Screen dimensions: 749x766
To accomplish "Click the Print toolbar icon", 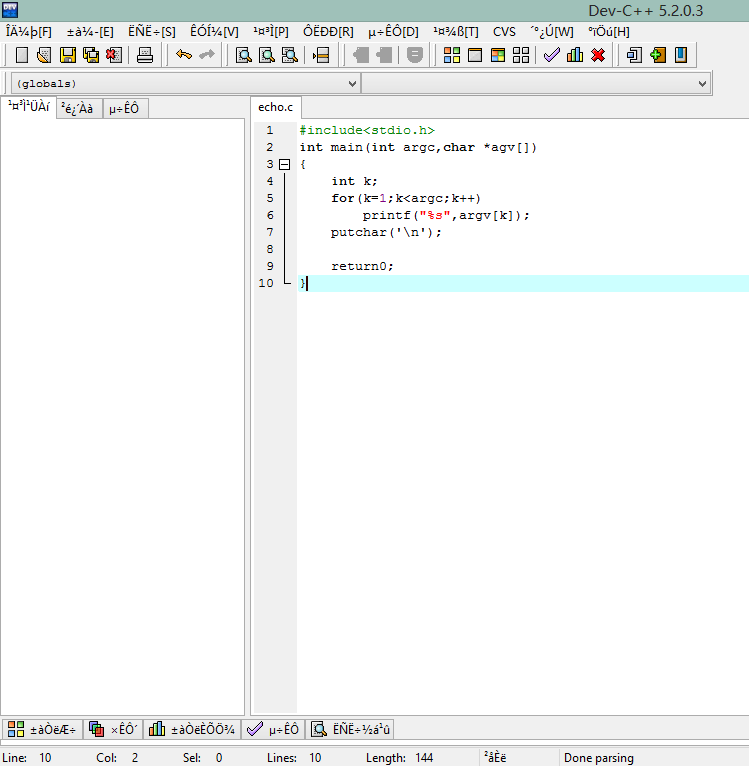I will pyautogui.click(x=145, y=55).
